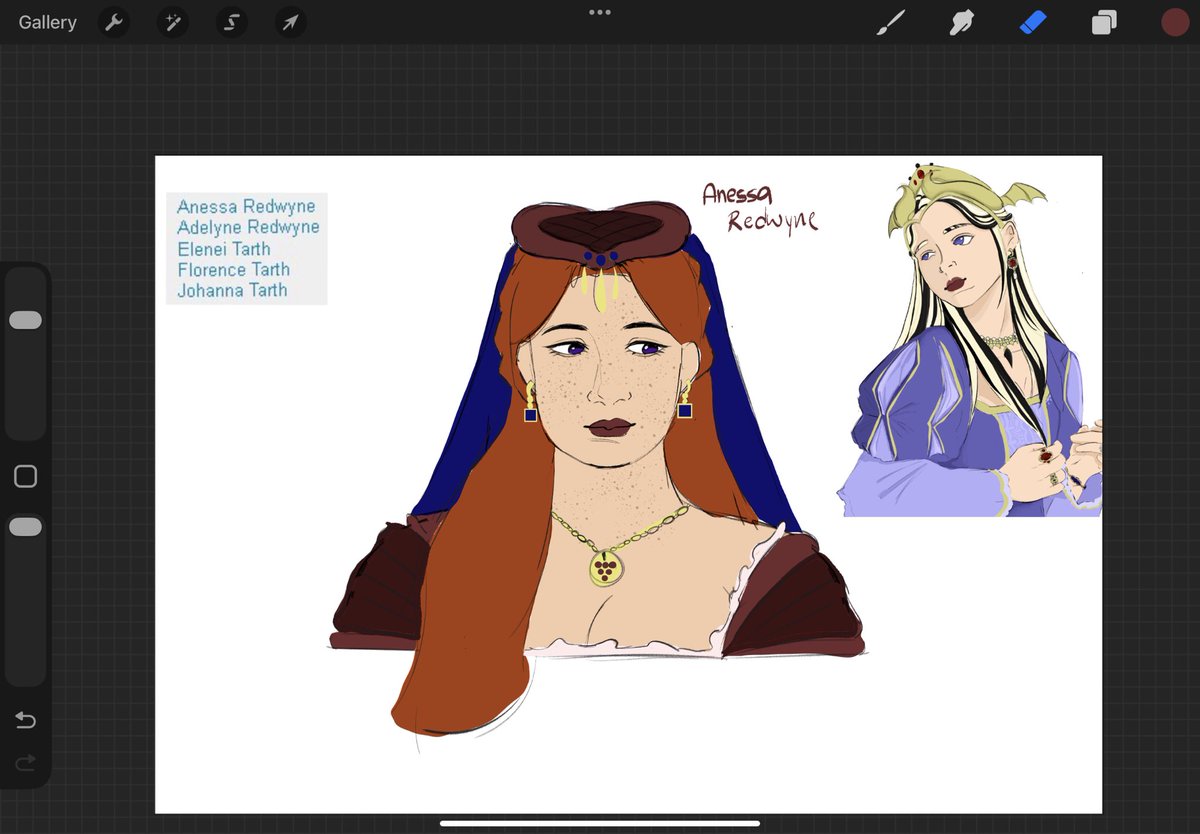Tap the brush opacity slider handle

25,526
